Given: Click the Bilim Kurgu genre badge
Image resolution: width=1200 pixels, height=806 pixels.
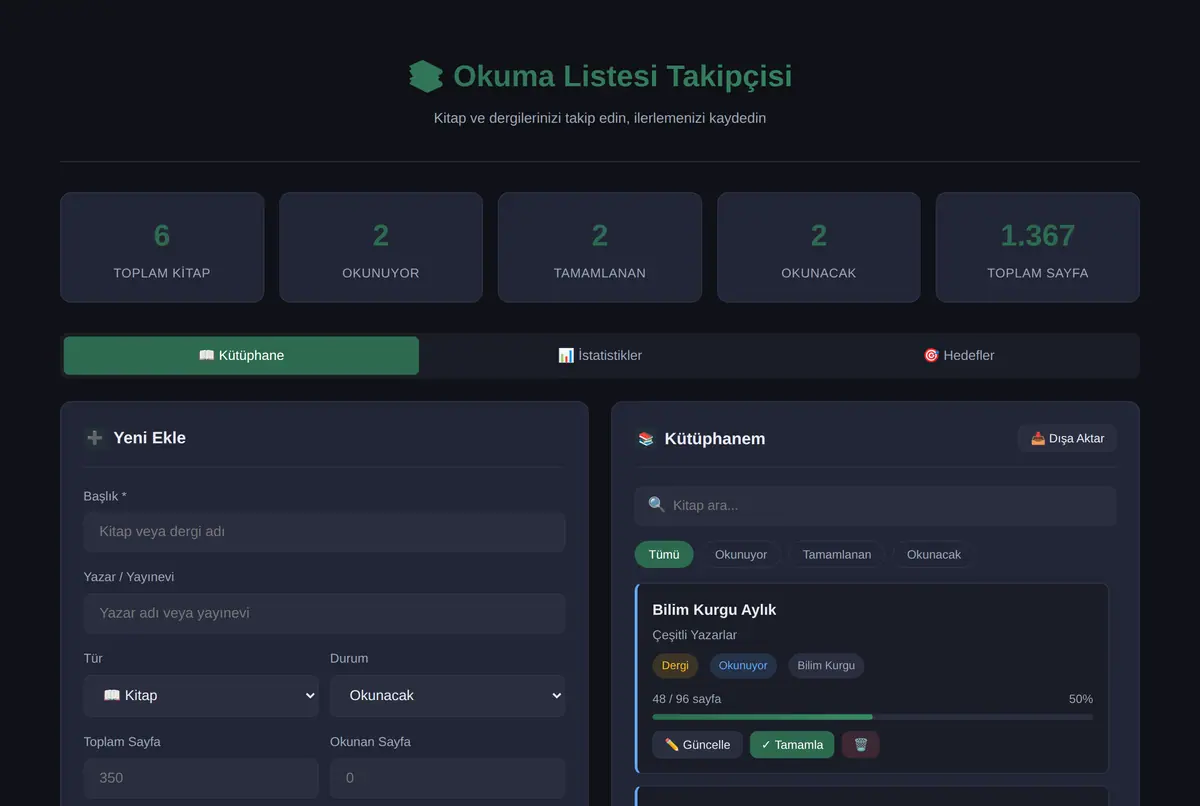Looking at the screenshot, I should pyautogui.click(x=826, y=666).
